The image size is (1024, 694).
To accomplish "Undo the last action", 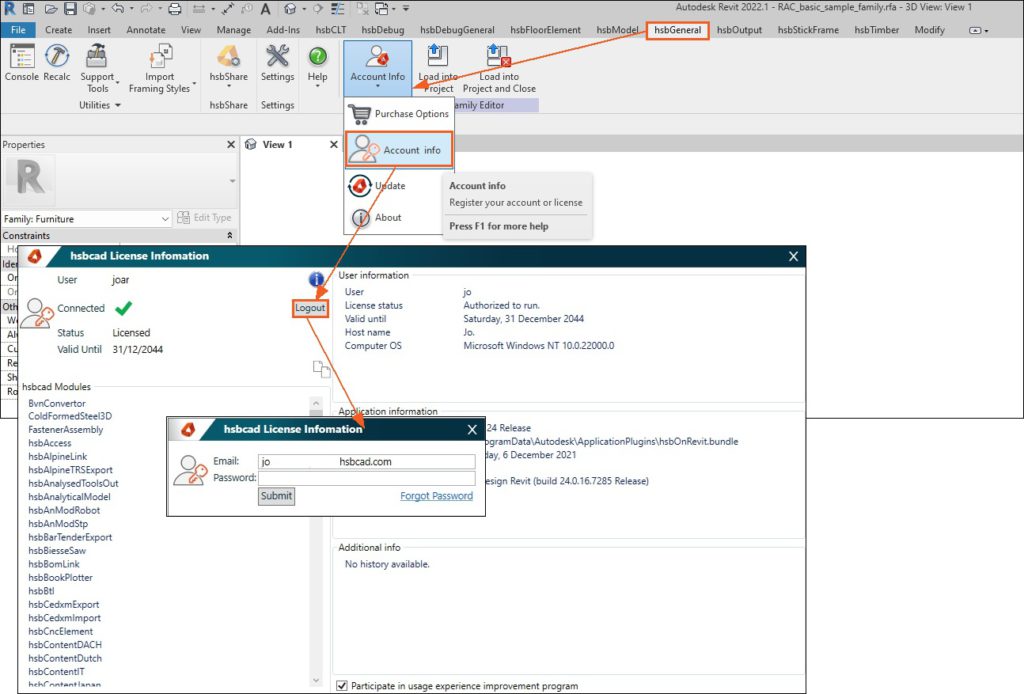I will tap(118, 9).
